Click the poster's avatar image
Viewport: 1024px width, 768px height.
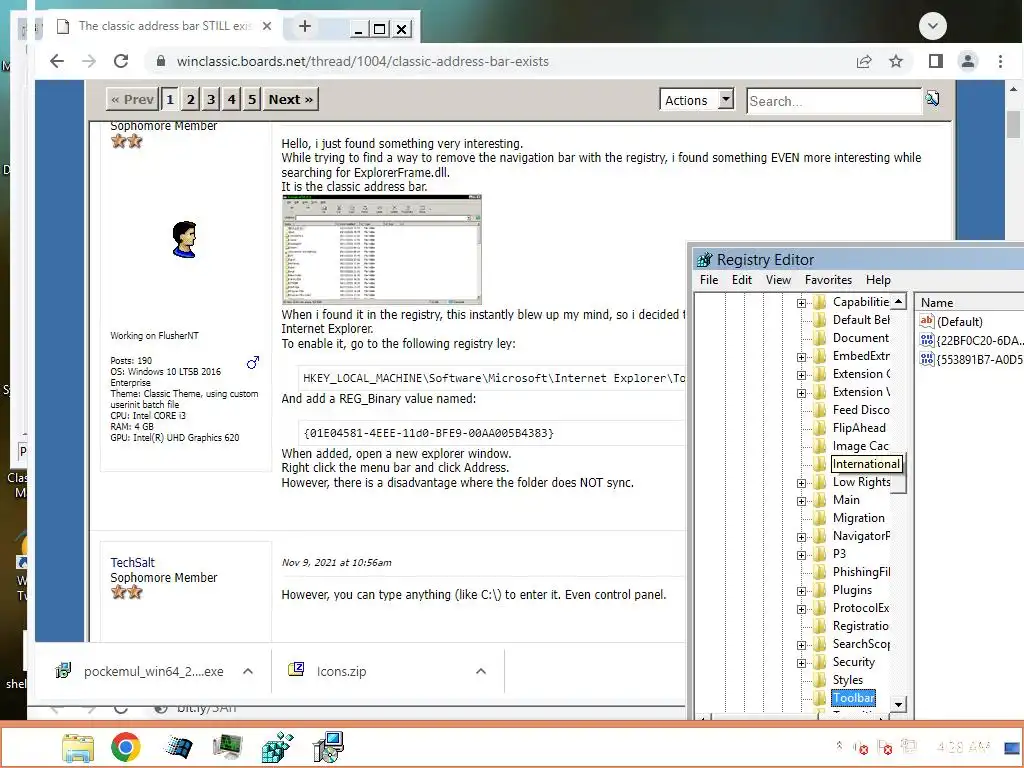pos(185,239)
